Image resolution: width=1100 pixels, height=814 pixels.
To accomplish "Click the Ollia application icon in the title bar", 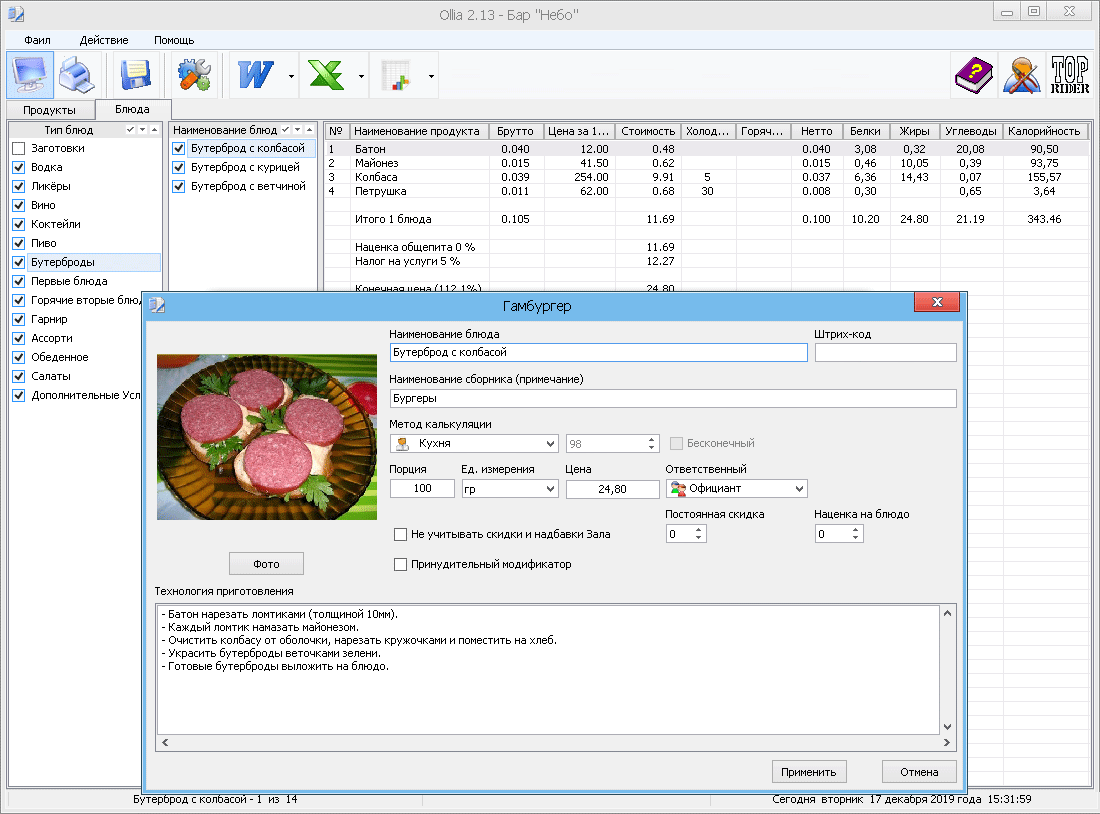I will [16, 14].
